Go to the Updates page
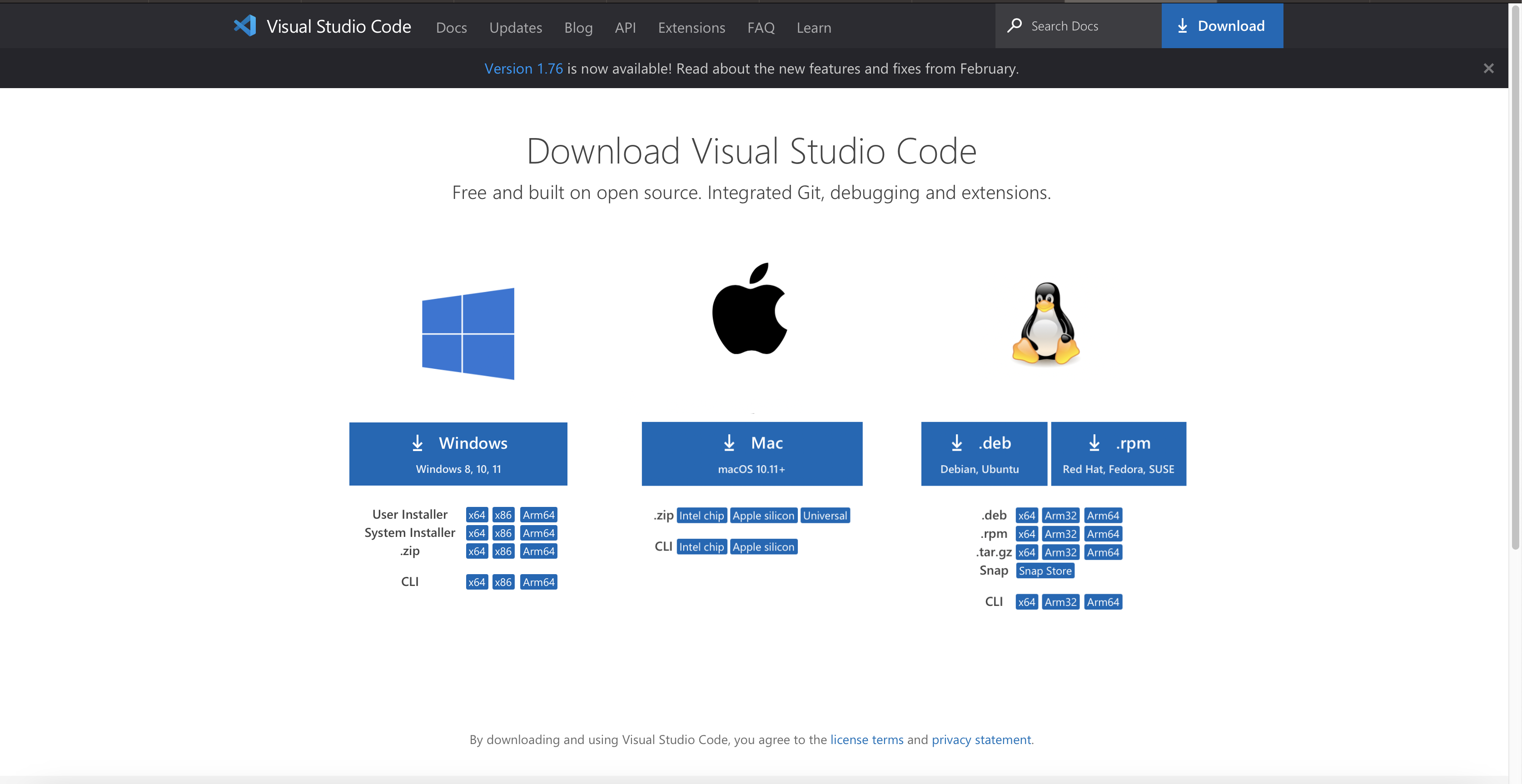The height and width of the screenshot is (784, 1522). (515, 28)
